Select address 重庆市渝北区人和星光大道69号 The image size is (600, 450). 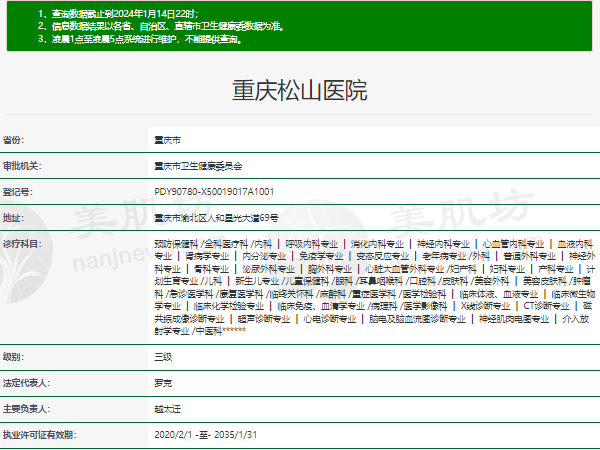216,218
